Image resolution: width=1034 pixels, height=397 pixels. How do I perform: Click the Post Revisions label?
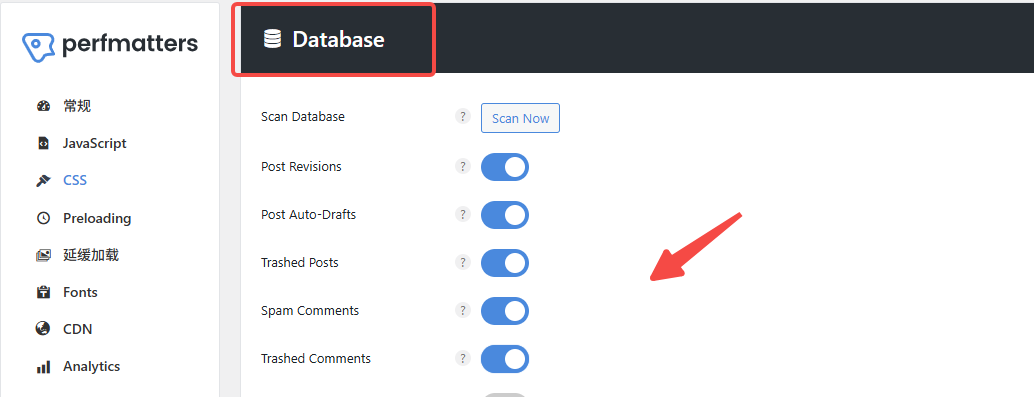click(301, 167)
